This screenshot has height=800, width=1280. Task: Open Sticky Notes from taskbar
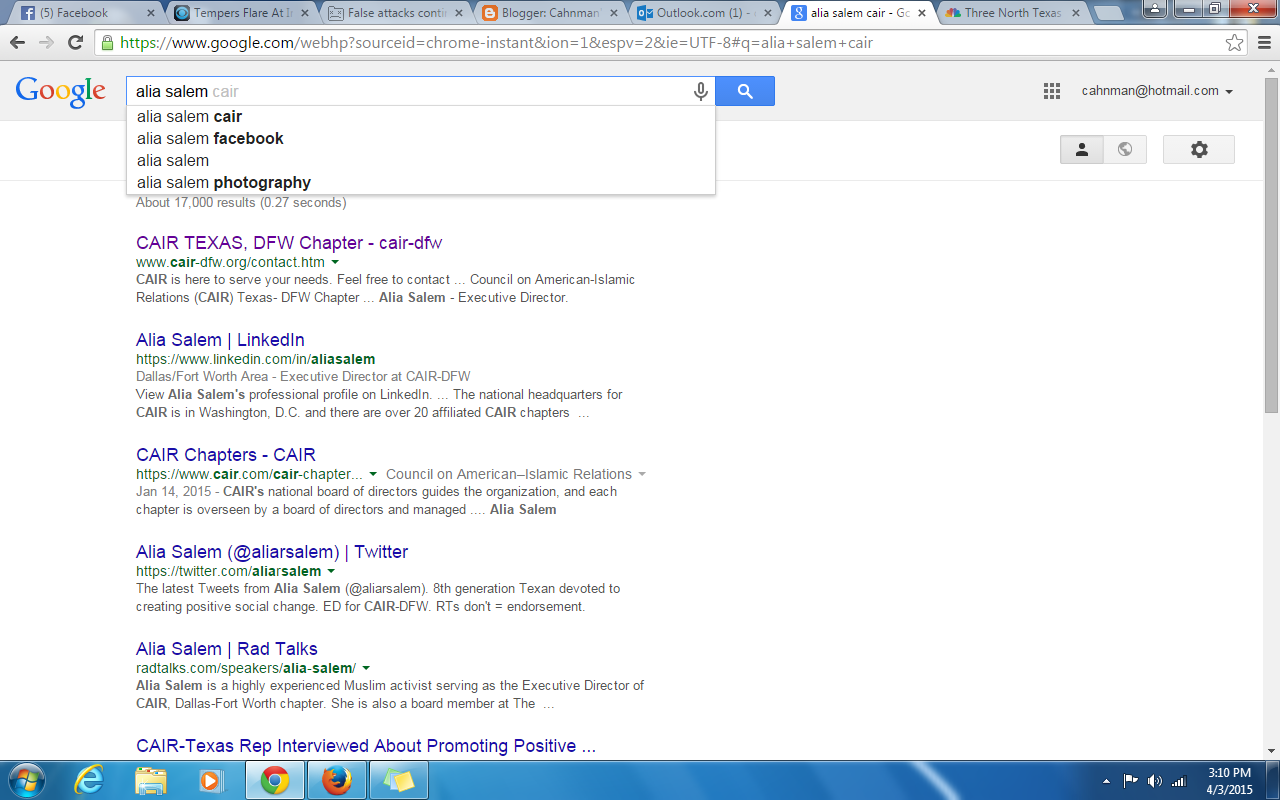coord(399,780)
